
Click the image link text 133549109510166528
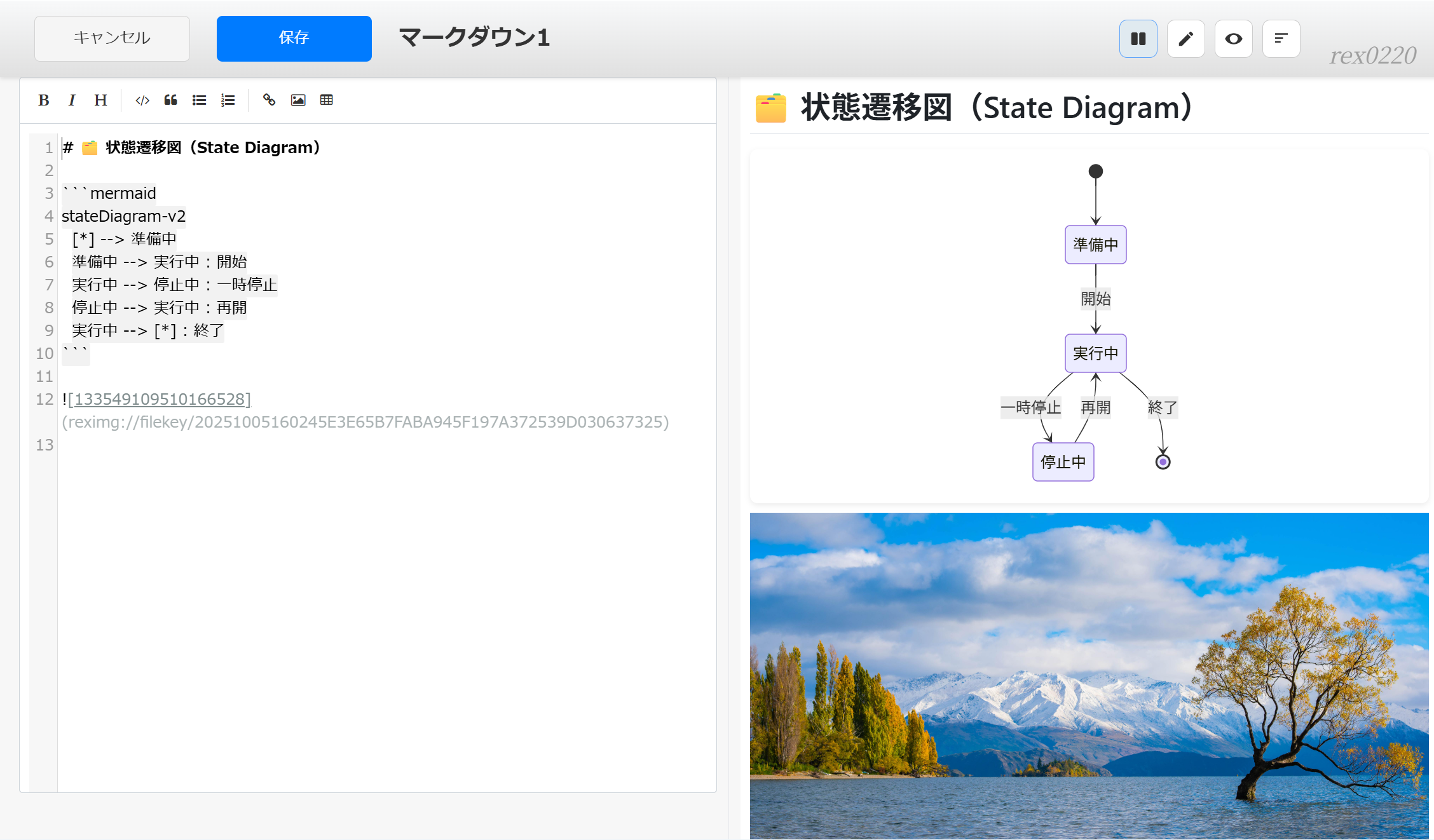(x=160, y=399)
